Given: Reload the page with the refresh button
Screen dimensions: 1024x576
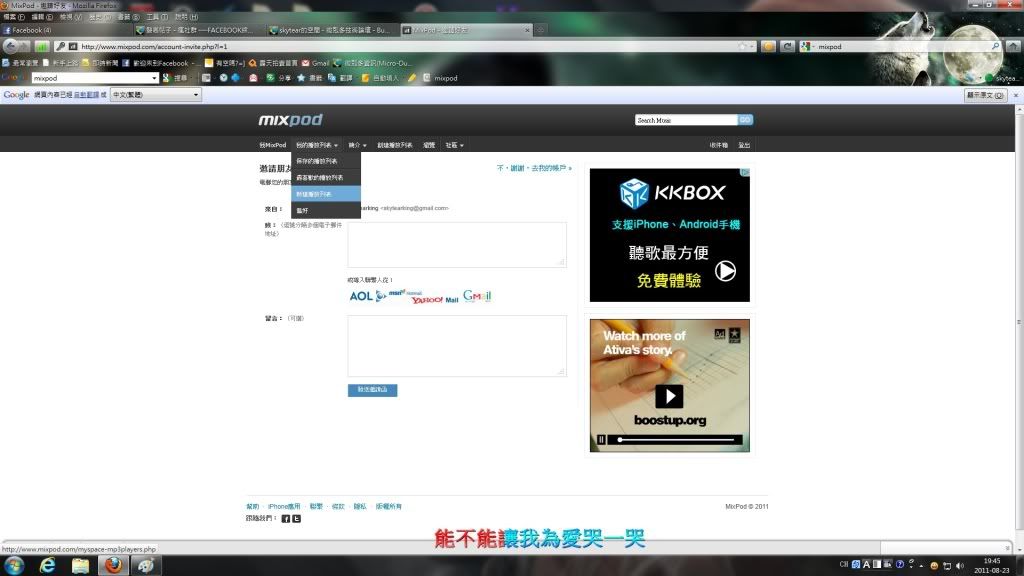Looking at the screenshot, I should [x=788, y=46].
